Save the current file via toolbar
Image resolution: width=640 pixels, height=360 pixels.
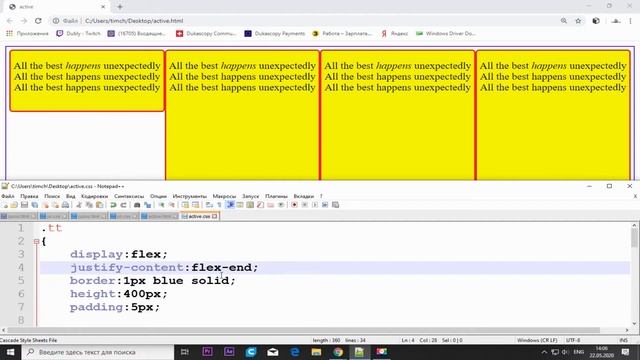click(x=24, y=205)
